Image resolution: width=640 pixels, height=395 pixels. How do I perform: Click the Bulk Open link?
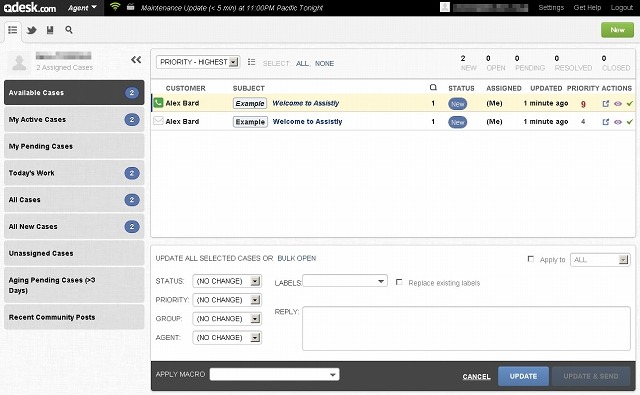pyautogui.click(x=297, y=258)
